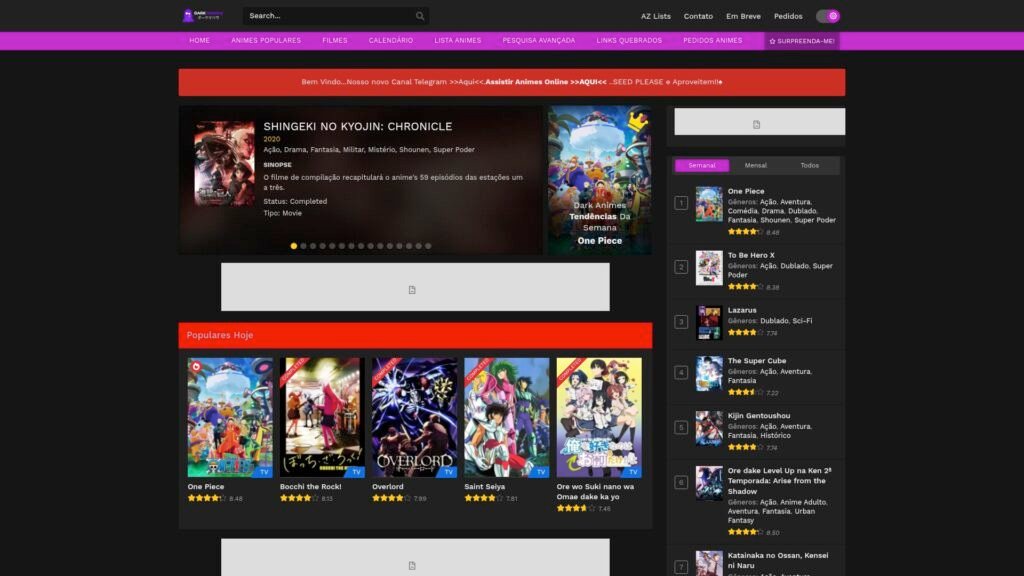Open Bocchi the Rock! poster
1024x576 pixels.
pyautogui.click(x=322, y=417)
